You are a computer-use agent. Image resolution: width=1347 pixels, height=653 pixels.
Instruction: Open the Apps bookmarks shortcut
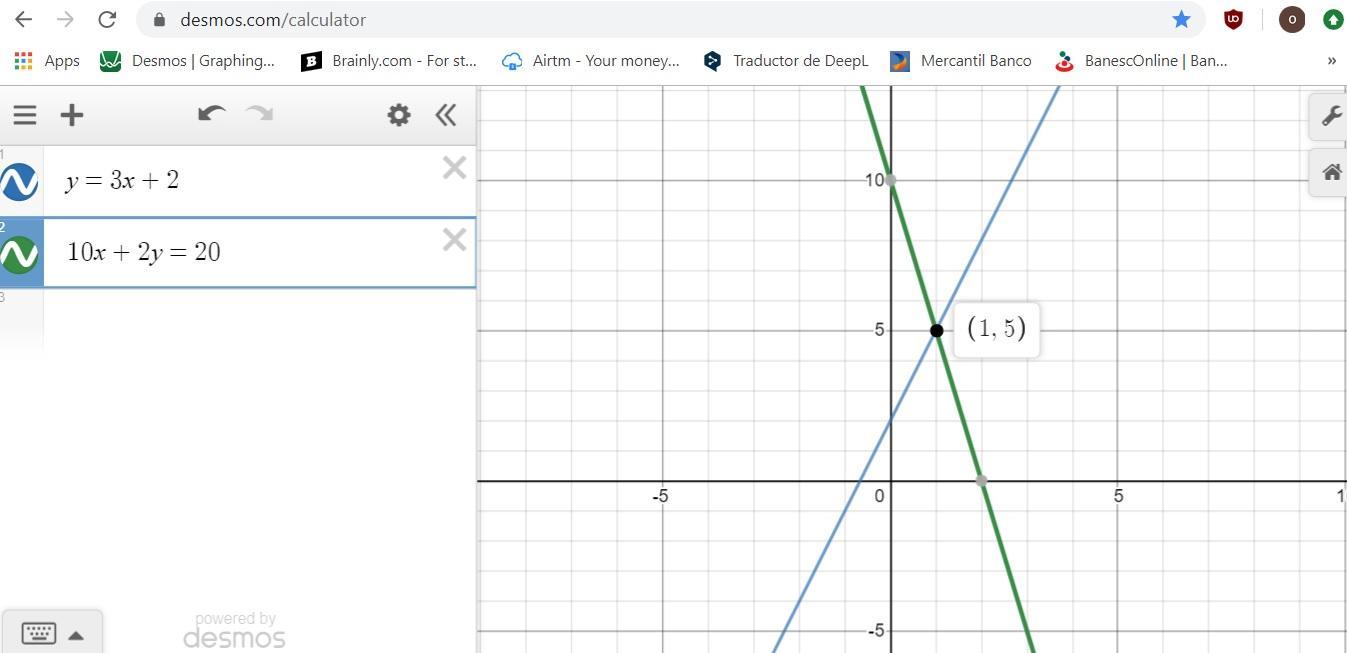tap(47, 61)
